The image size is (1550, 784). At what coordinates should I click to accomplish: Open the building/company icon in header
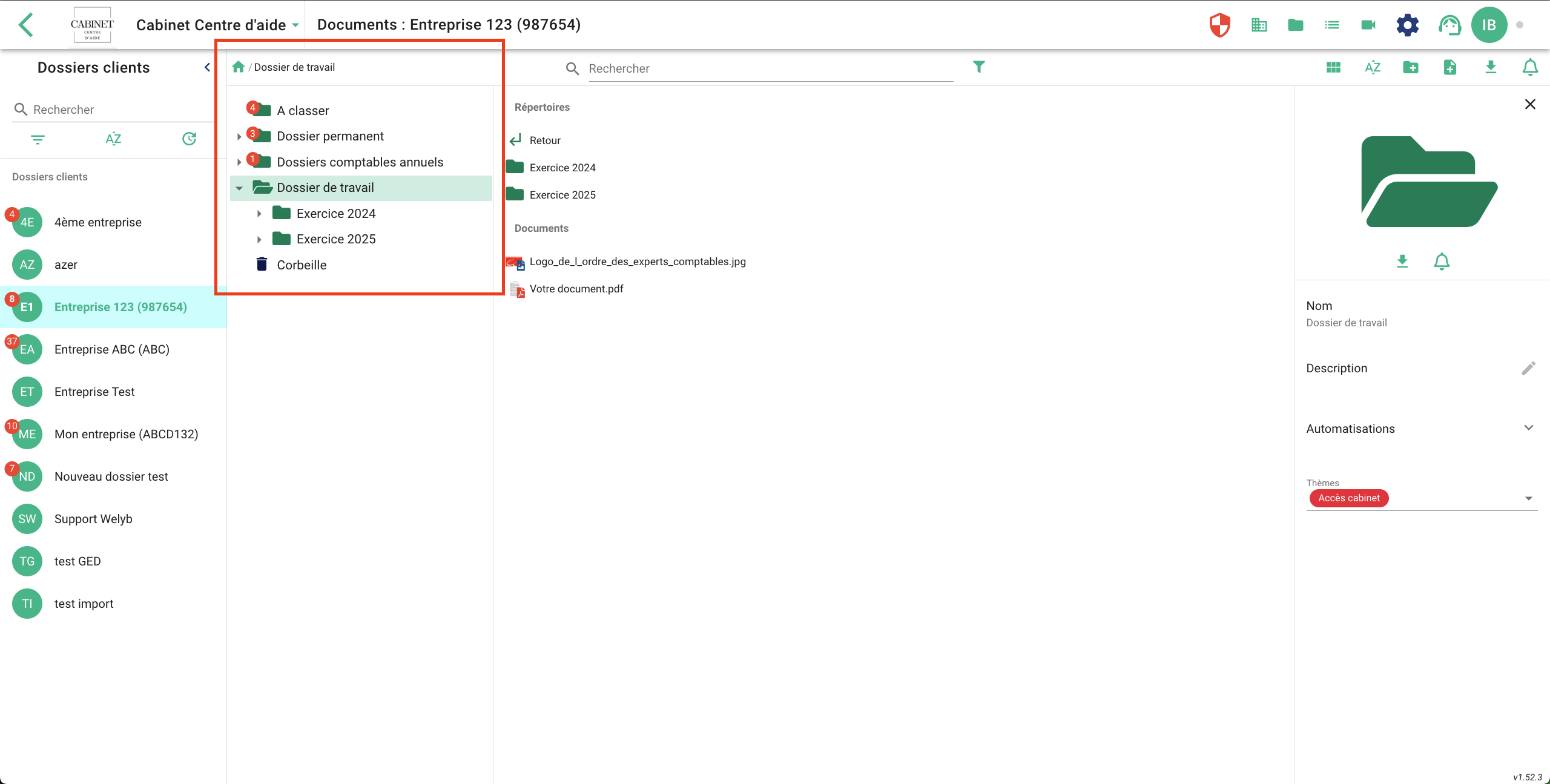point(1259,25)
